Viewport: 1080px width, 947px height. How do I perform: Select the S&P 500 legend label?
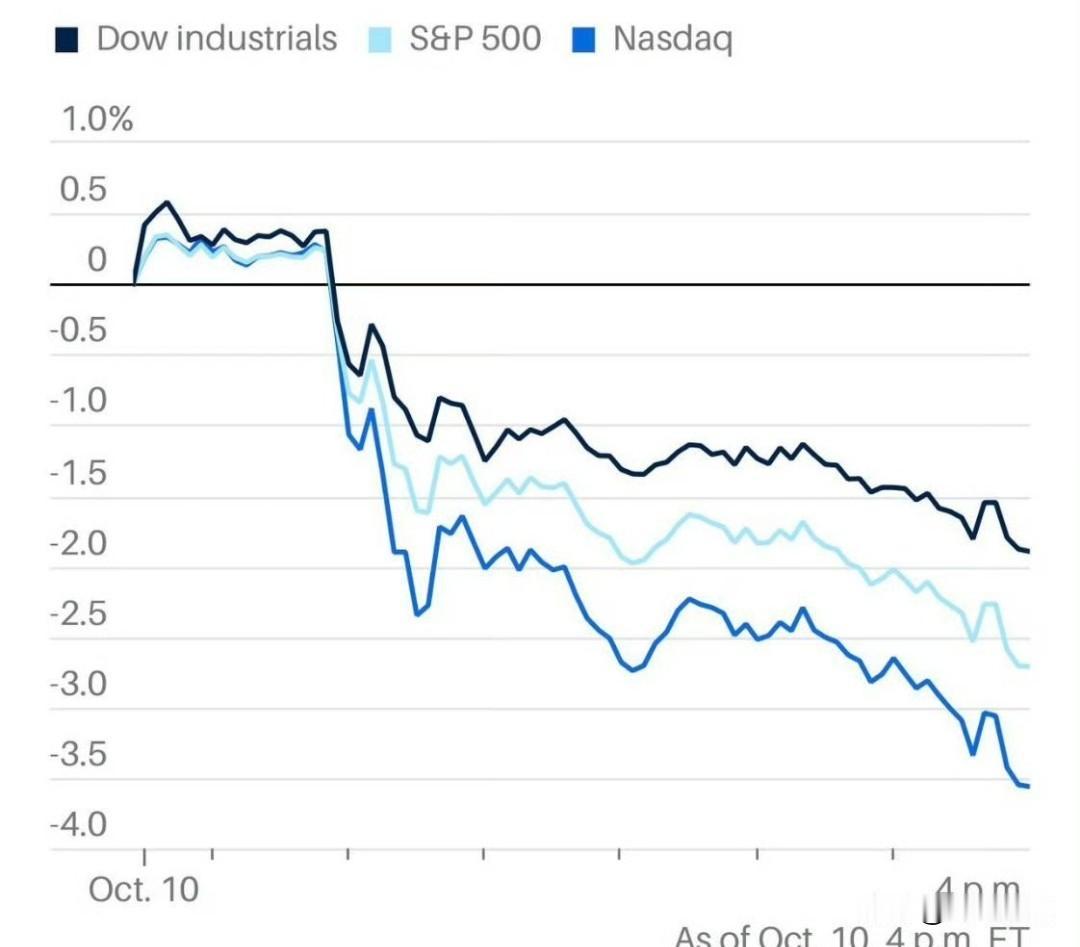[475, 39]
